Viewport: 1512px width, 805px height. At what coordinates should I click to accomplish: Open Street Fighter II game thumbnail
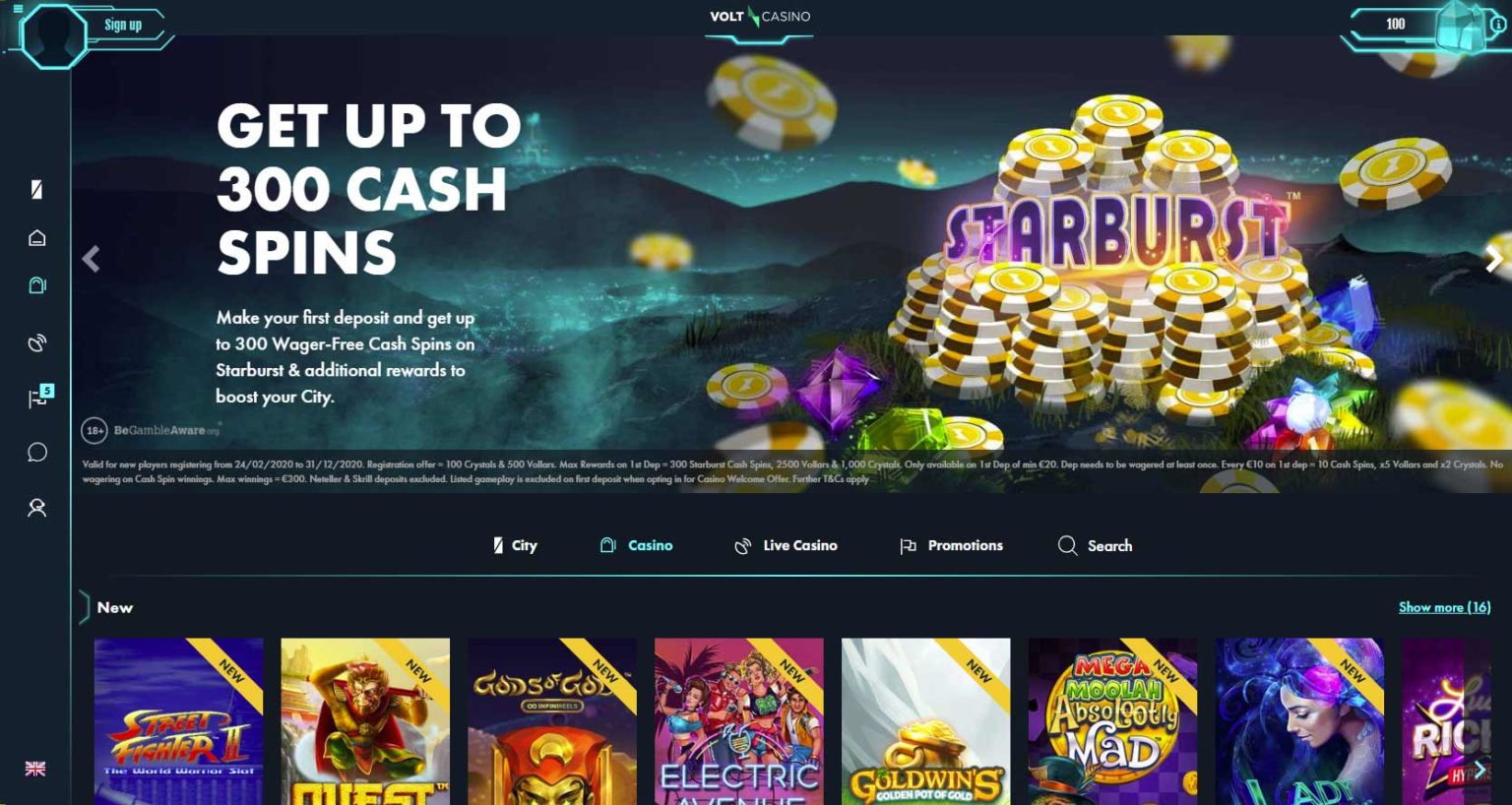coord(178,721)
